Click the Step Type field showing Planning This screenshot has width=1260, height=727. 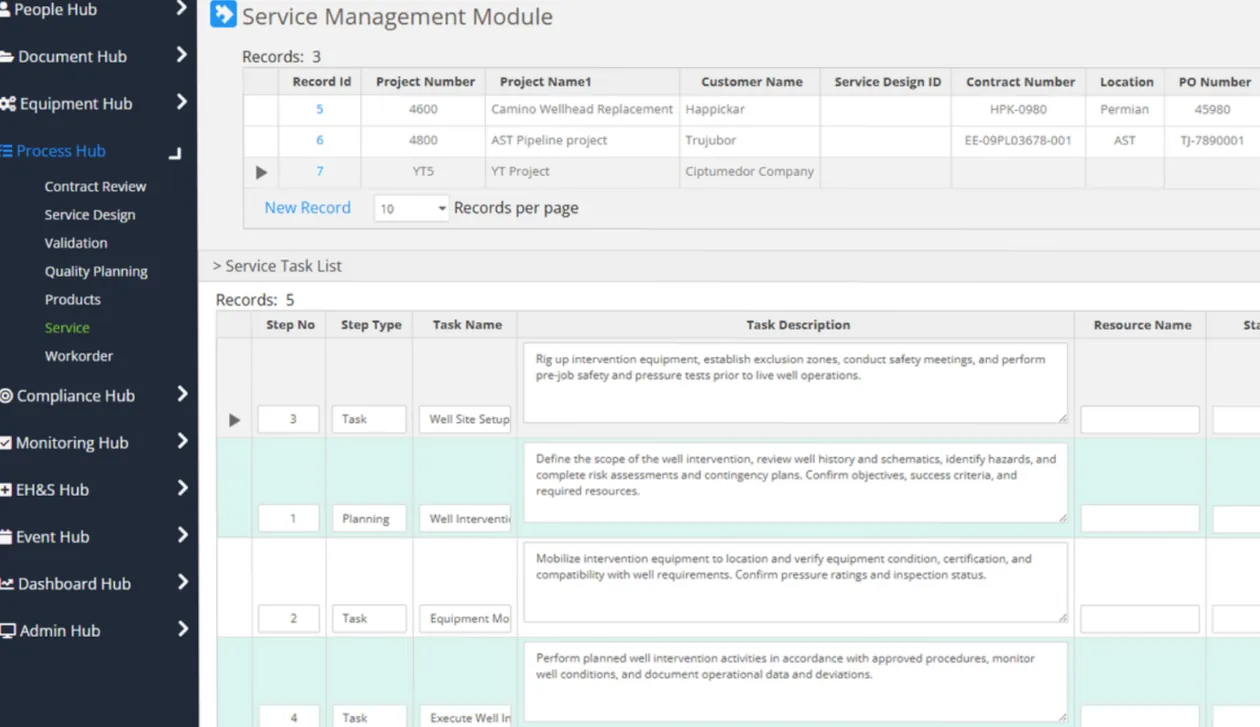point(369,519)
